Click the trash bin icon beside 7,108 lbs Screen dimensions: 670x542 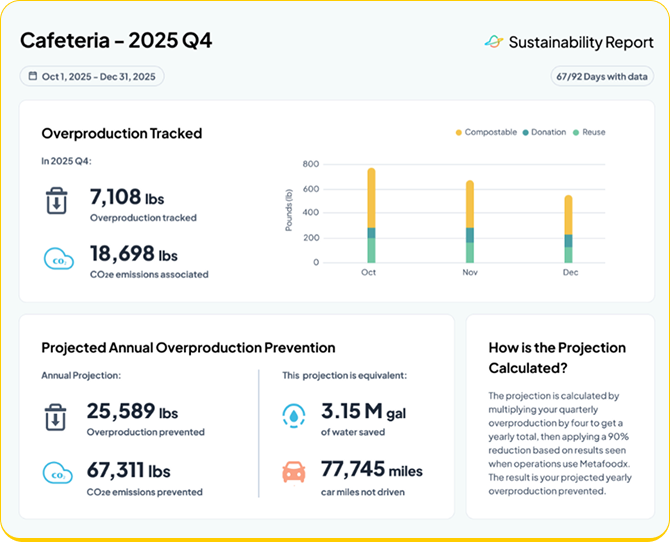(56, 200)
